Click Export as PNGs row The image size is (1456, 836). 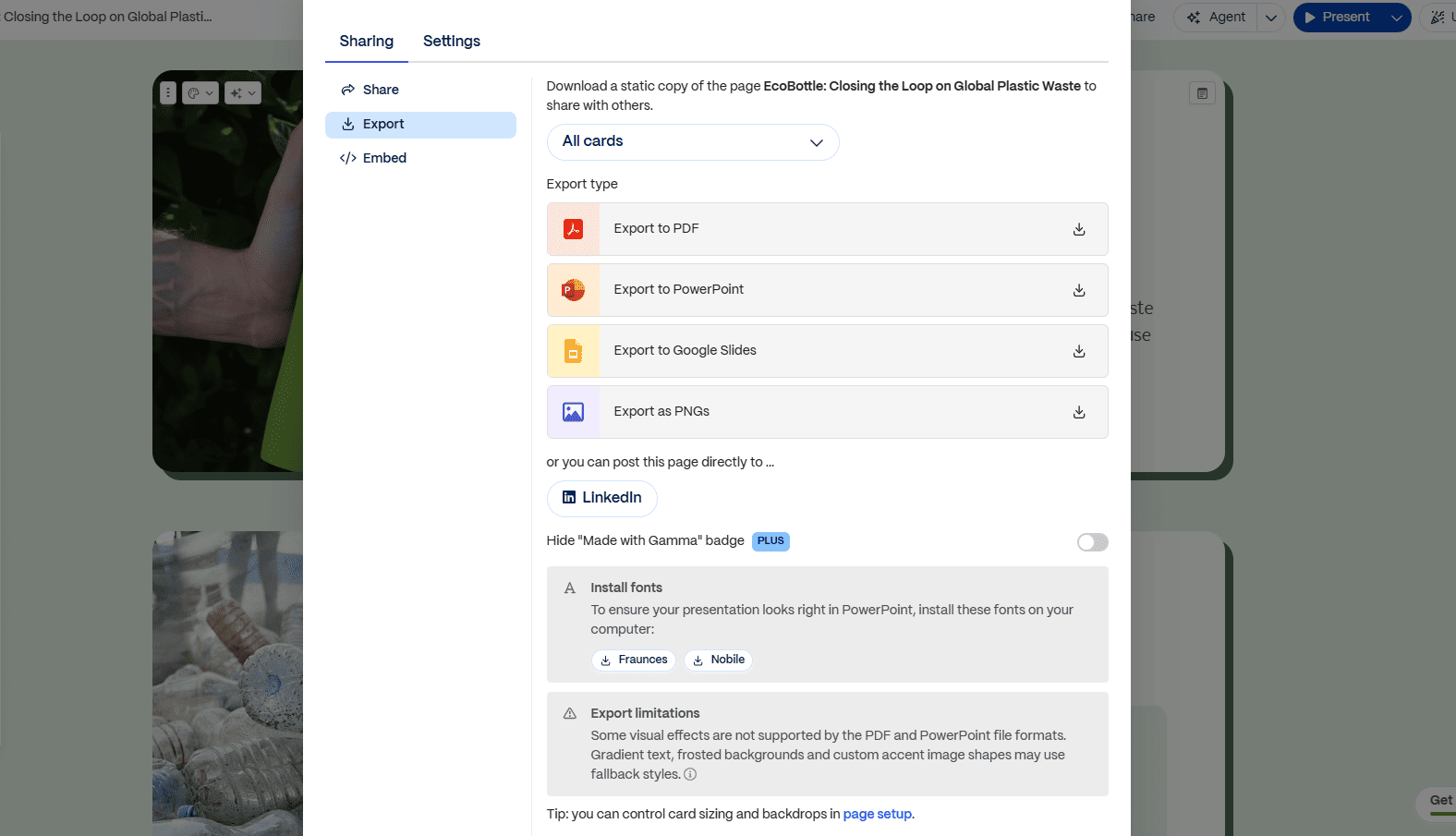click(x=827, y=412)
